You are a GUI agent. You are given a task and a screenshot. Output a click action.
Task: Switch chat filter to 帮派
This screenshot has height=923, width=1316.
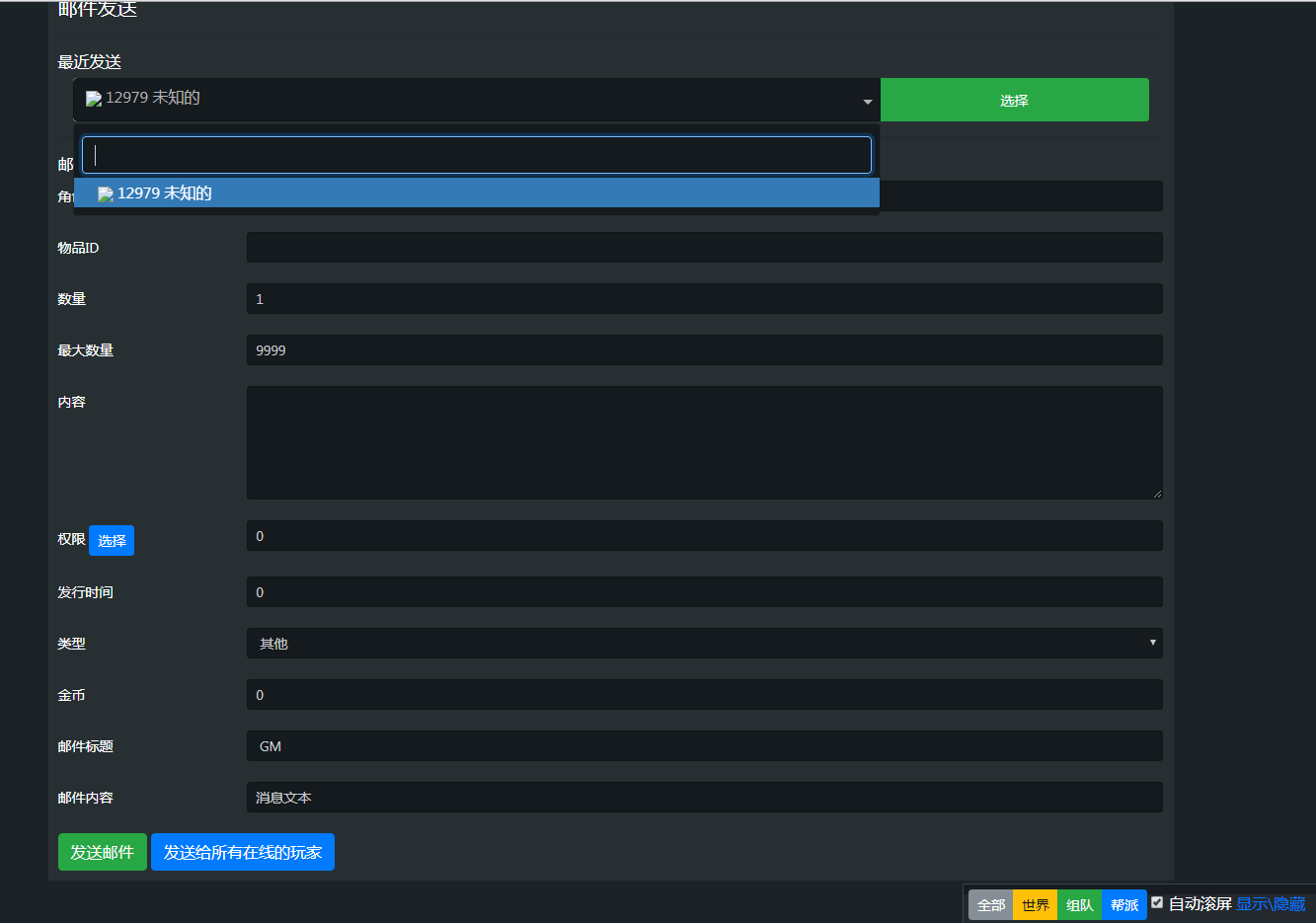(x=1124, y=905)
